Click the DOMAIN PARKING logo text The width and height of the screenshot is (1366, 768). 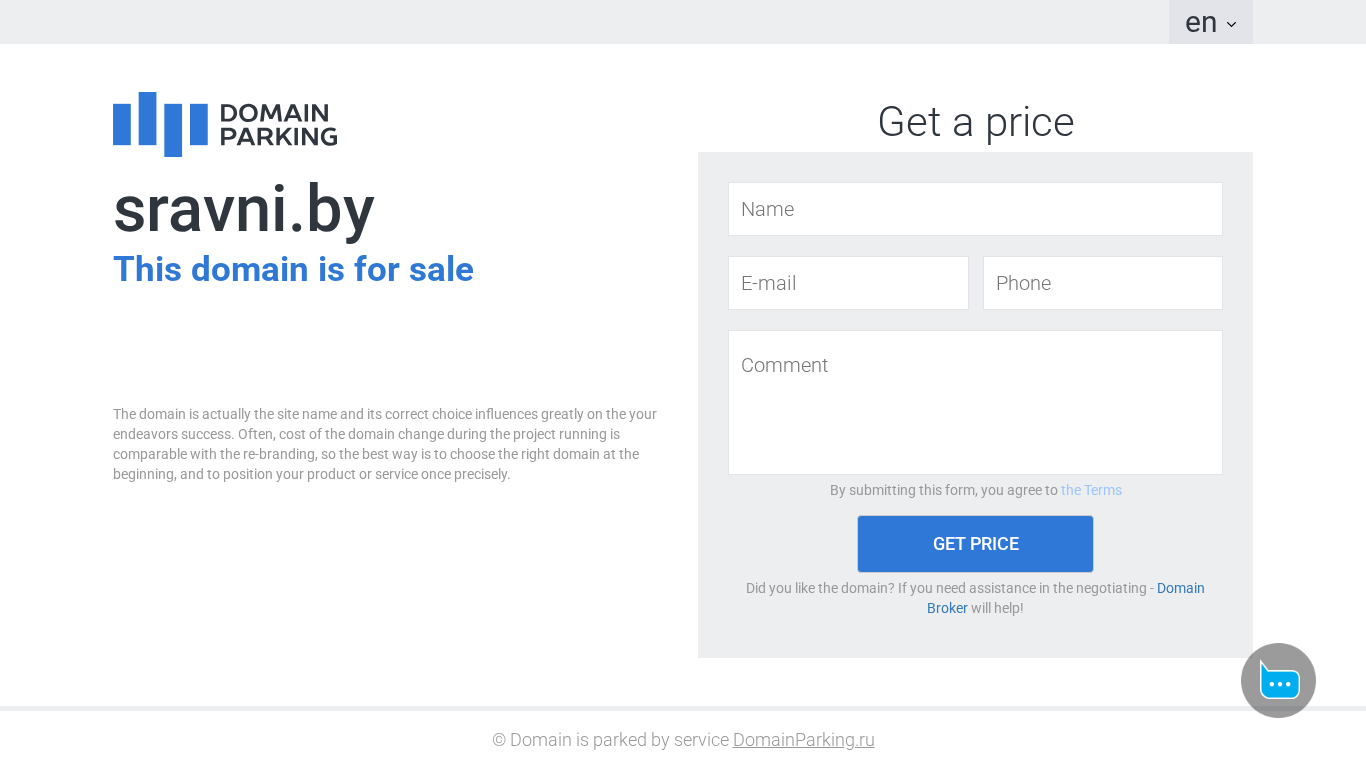pyautogui.click(x=278, y=125)
